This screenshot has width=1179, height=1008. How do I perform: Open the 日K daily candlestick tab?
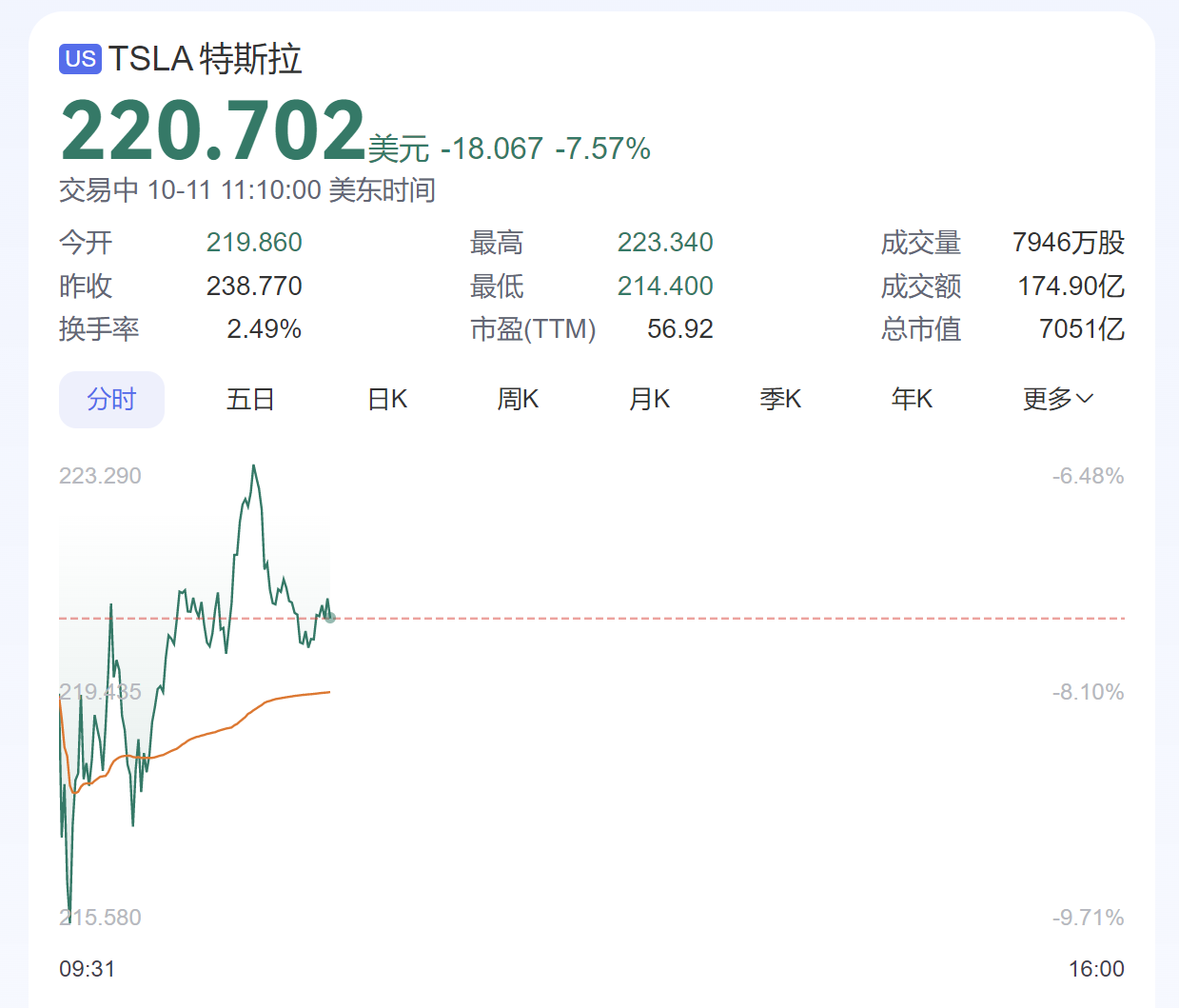387,400
